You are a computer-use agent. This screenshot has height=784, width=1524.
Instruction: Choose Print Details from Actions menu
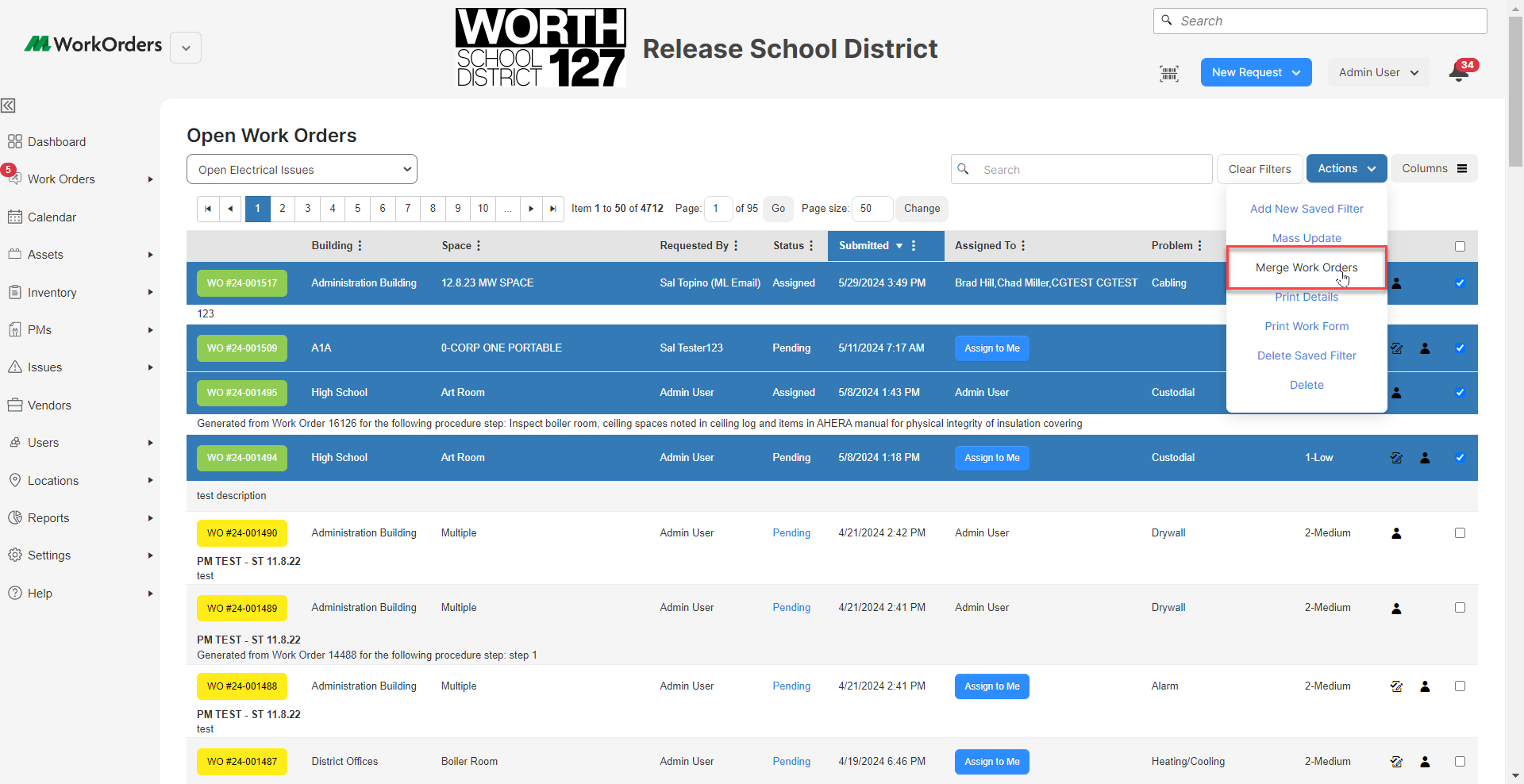[x=1307, y=297]
